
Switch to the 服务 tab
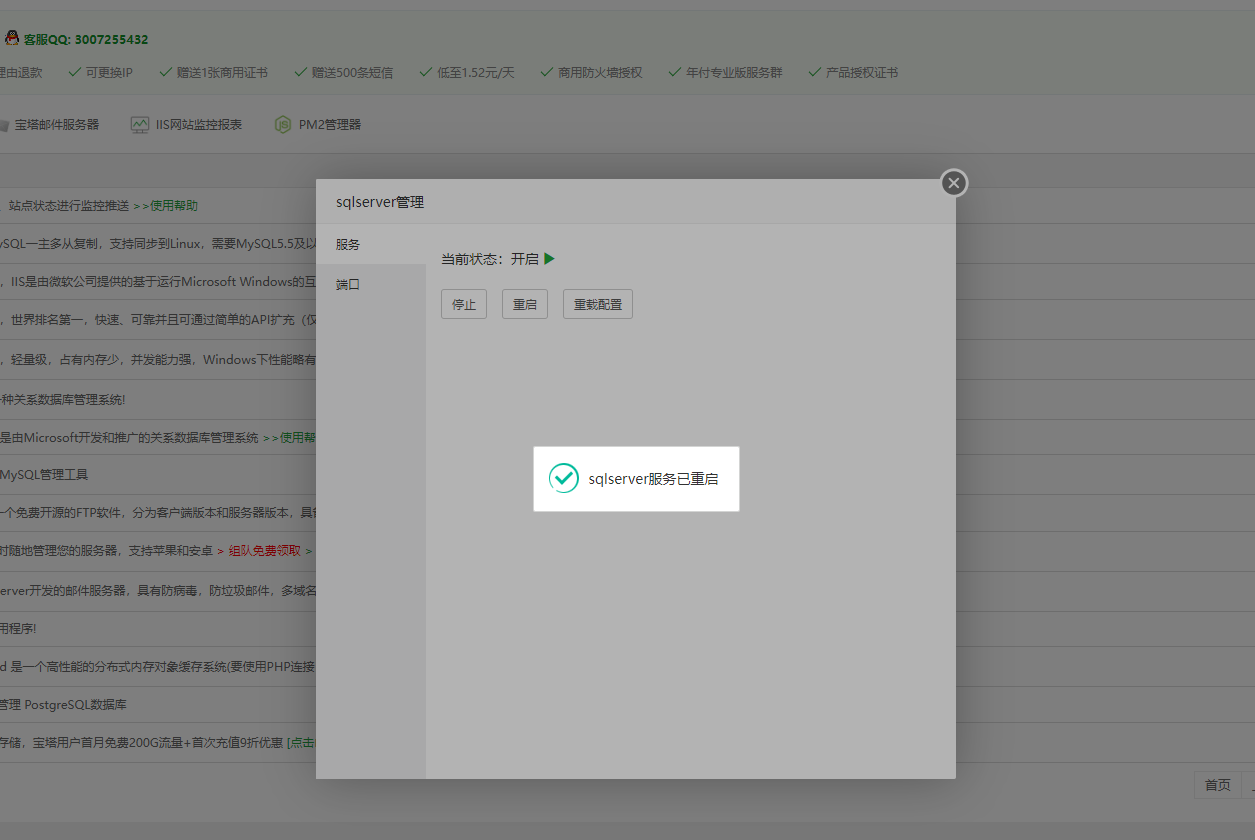tap(371, 244)
